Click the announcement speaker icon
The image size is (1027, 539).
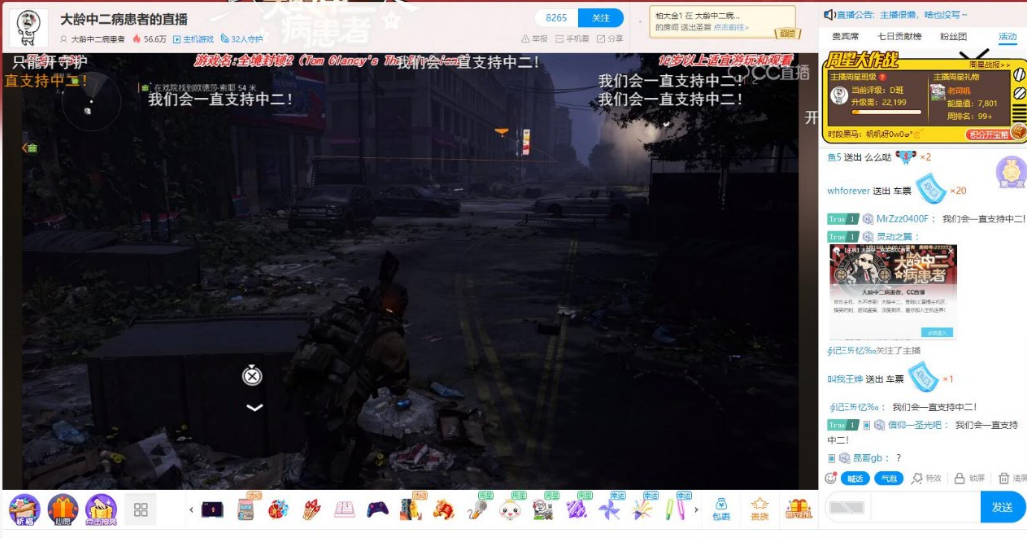pos(829,14)
